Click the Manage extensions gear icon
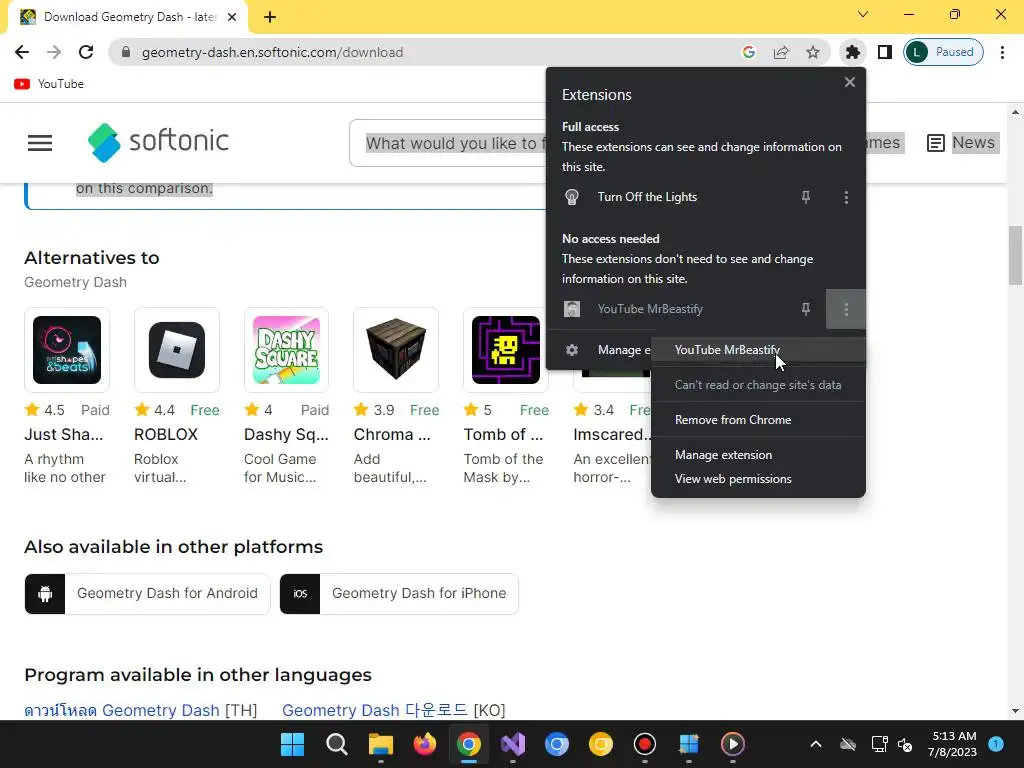Viewport: 1024px width, 768px height. pyautogui.click(x=571, y=350)
